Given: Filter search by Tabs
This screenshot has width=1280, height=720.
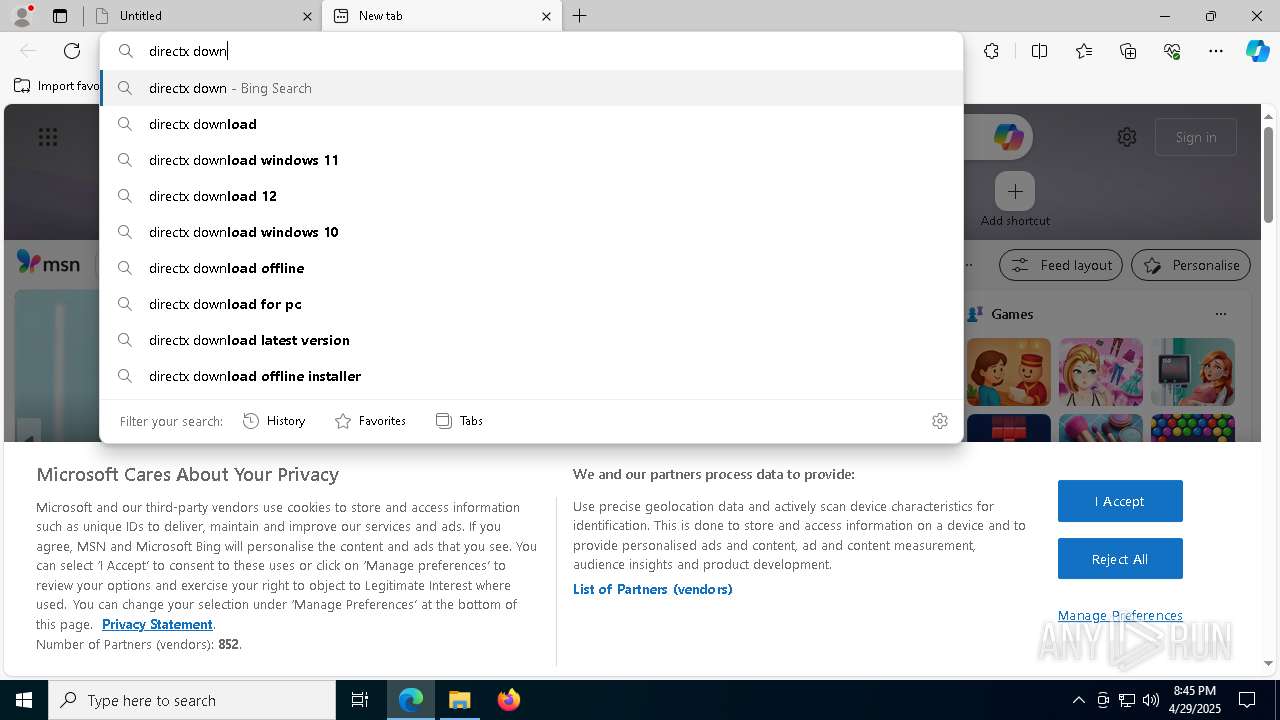Looking at the screenshot, I should pos(459,421).
